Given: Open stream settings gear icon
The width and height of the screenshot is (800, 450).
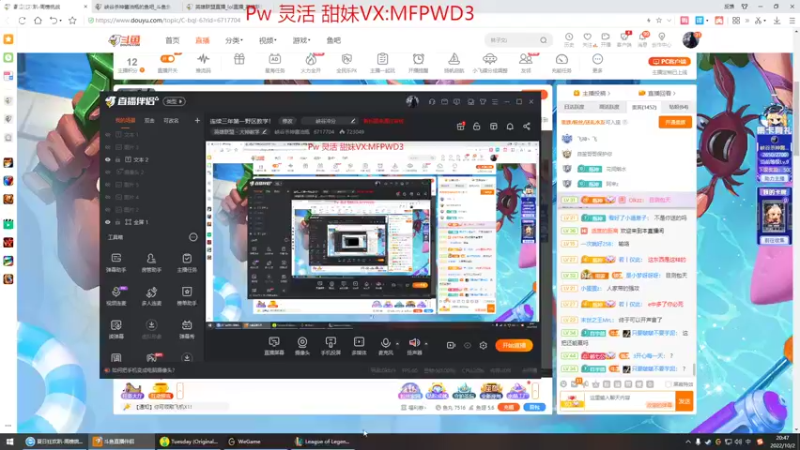Looking at the screenshot, I should [x=483, y=345].
